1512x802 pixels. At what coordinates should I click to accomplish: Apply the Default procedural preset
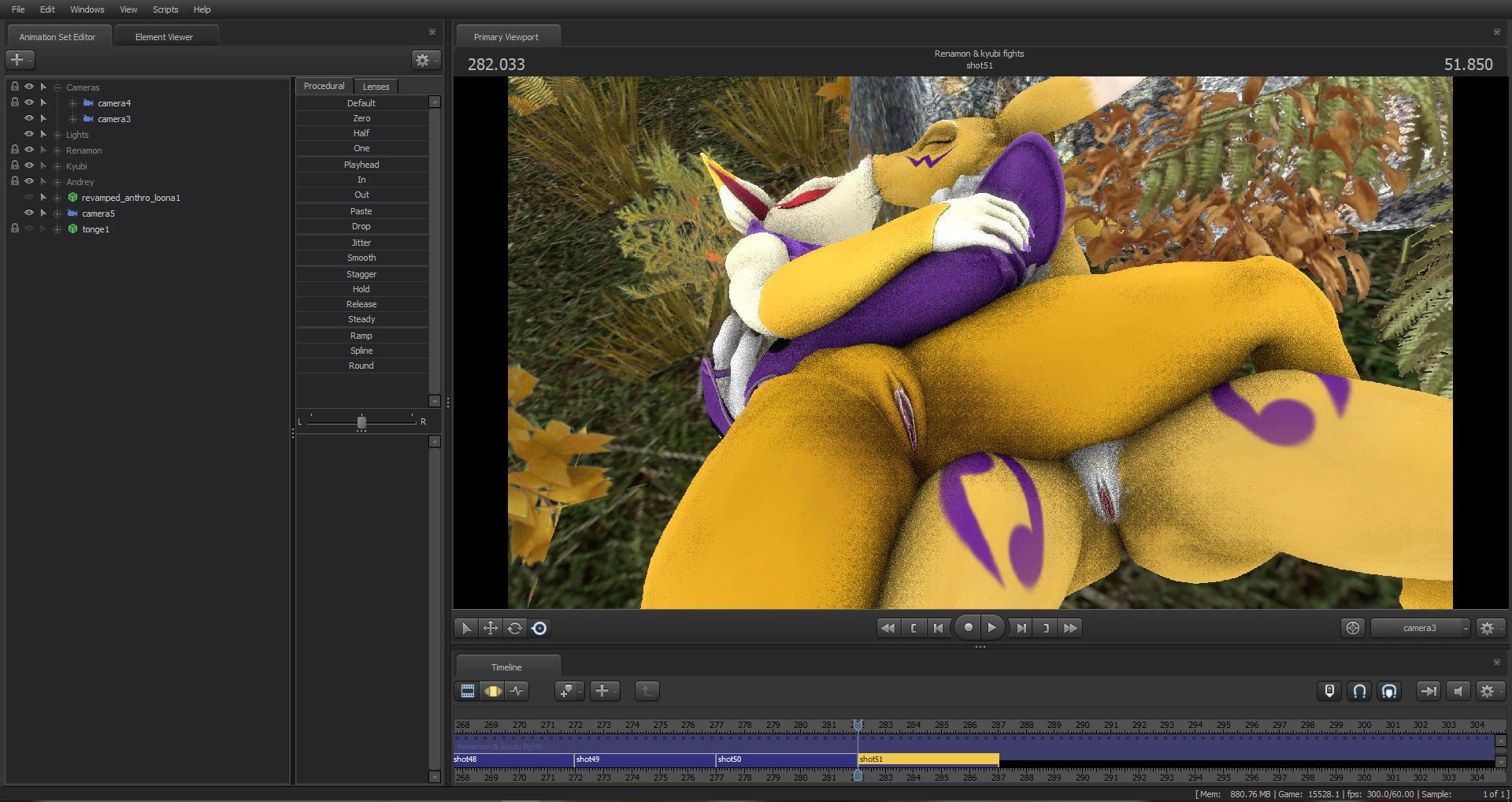pyautogui.click(x=361, y=103)
